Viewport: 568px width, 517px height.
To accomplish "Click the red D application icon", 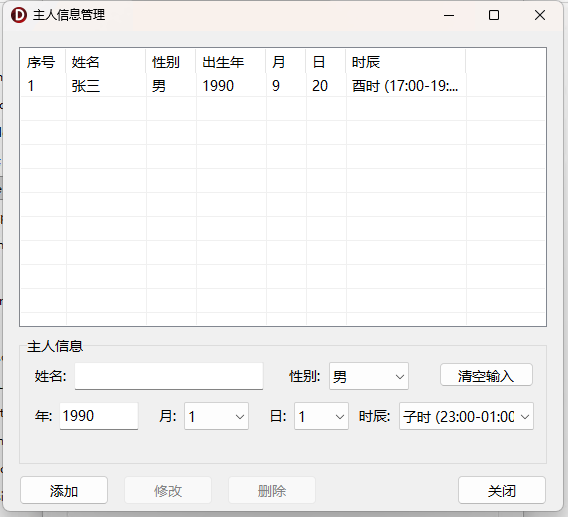I will tap(19, 15).
